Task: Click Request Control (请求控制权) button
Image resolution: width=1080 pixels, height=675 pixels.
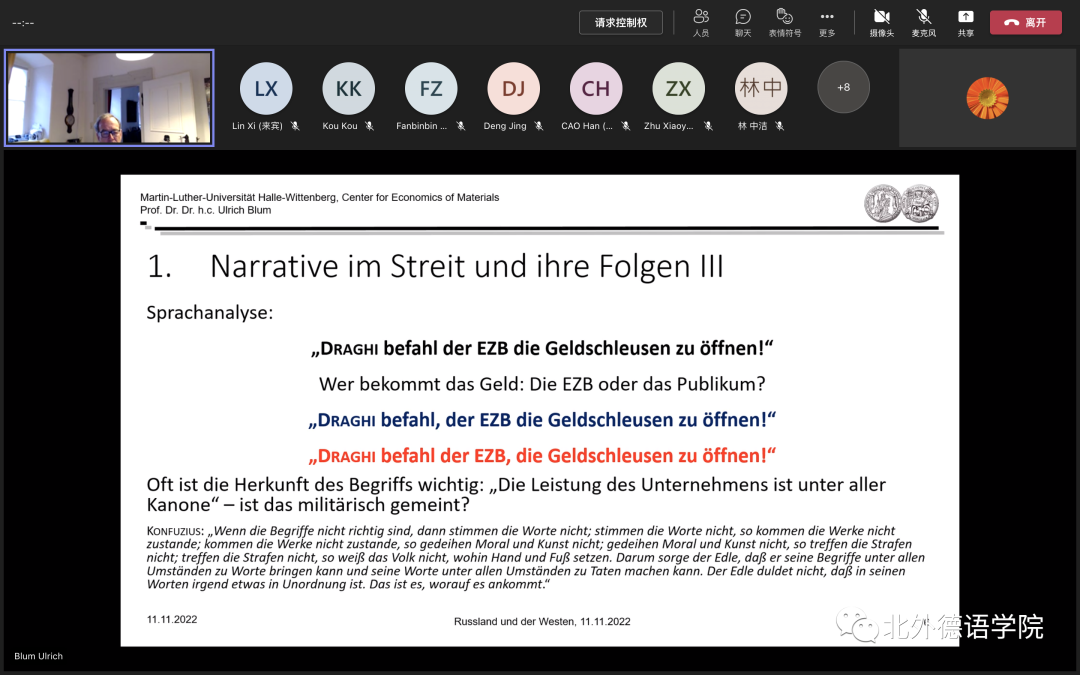Action: tap(620, 22)
